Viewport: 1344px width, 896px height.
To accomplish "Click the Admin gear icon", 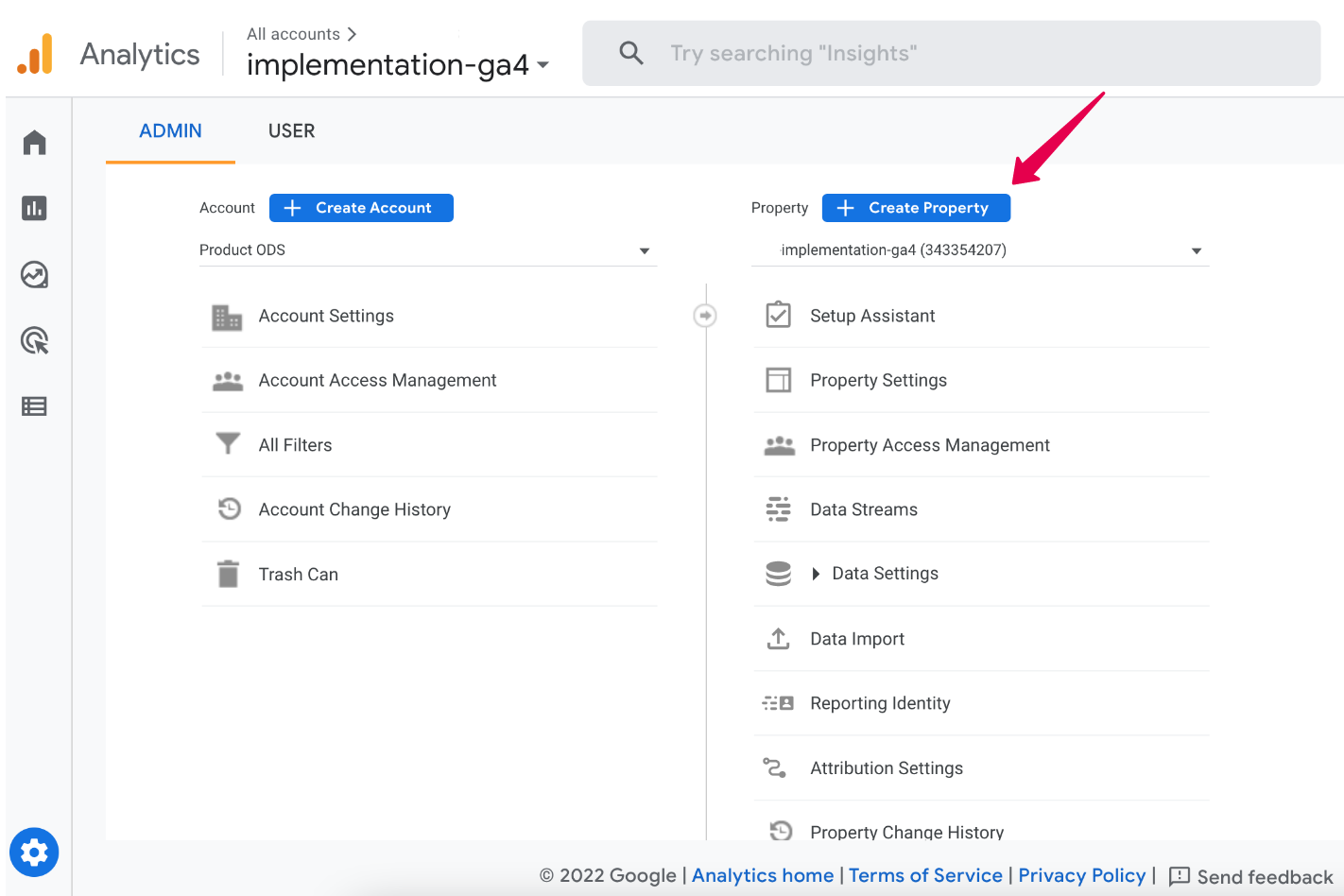I will (x=34, y=853).
